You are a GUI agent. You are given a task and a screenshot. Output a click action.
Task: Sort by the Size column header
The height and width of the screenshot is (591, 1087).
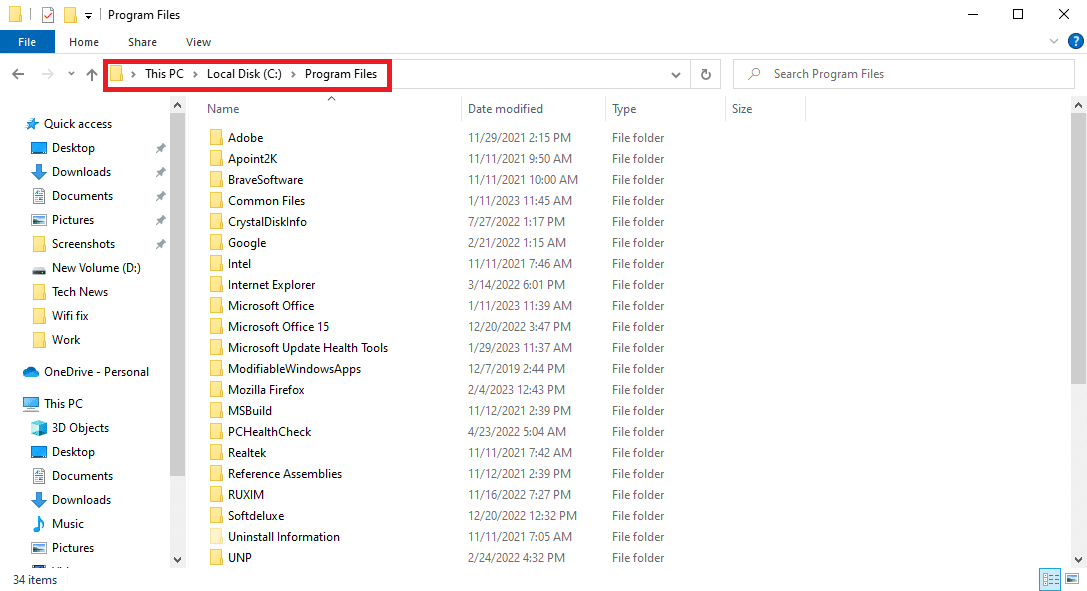click(742, 109)
